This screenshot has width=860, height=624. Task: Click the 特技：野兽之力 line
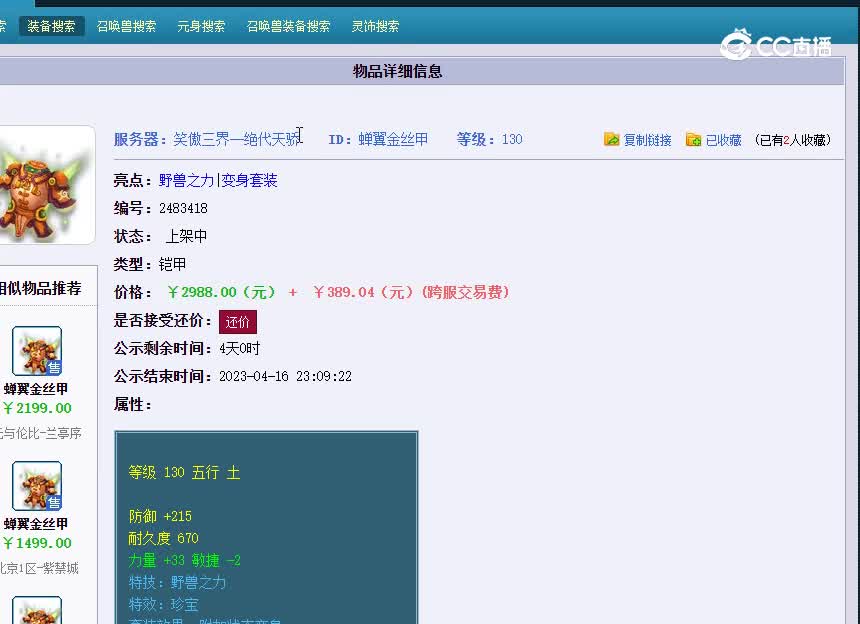(177, 582)
